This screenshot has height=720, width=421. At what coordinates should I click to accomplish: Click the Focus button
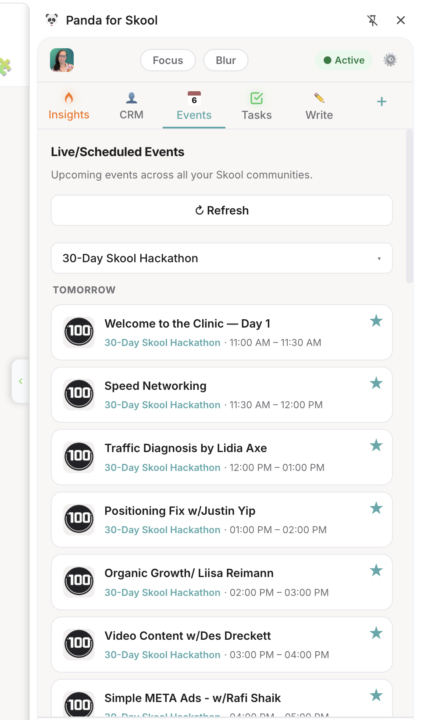click(x=168, y=60)
